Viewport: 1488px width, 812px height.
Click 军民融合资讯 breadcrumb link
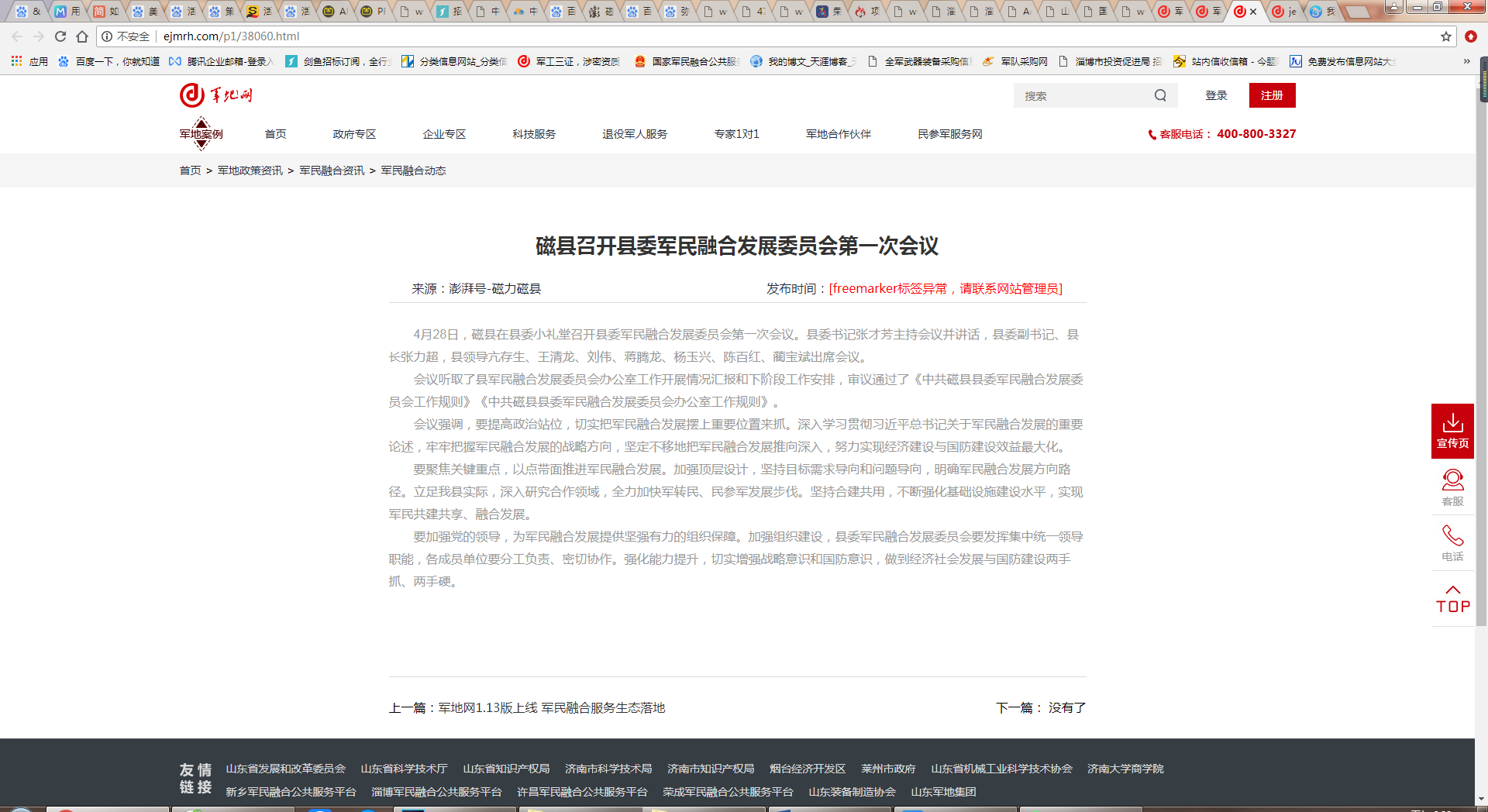coord(332,170)
